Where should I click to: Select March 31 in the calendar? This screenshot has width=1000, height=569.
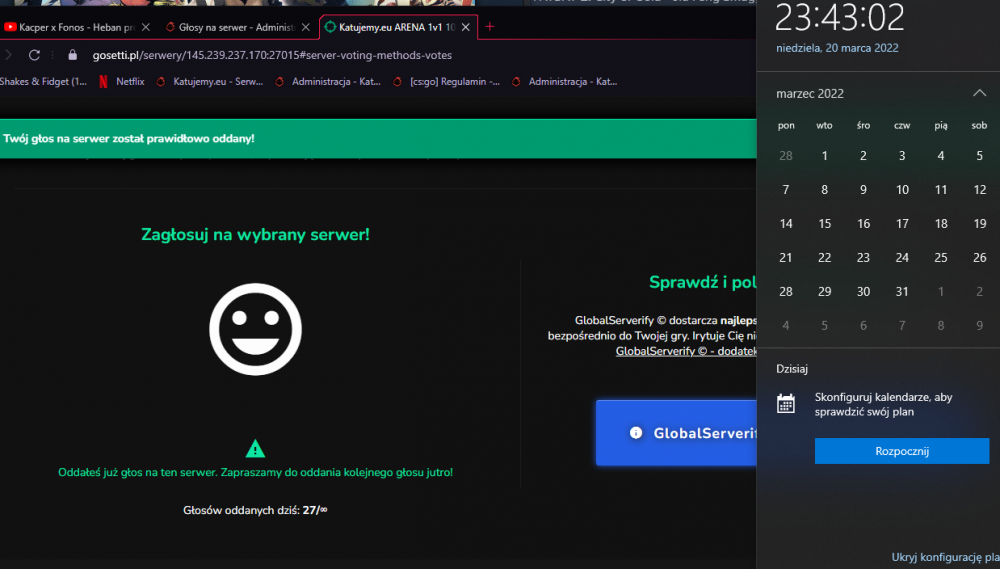tap(902, 292)
